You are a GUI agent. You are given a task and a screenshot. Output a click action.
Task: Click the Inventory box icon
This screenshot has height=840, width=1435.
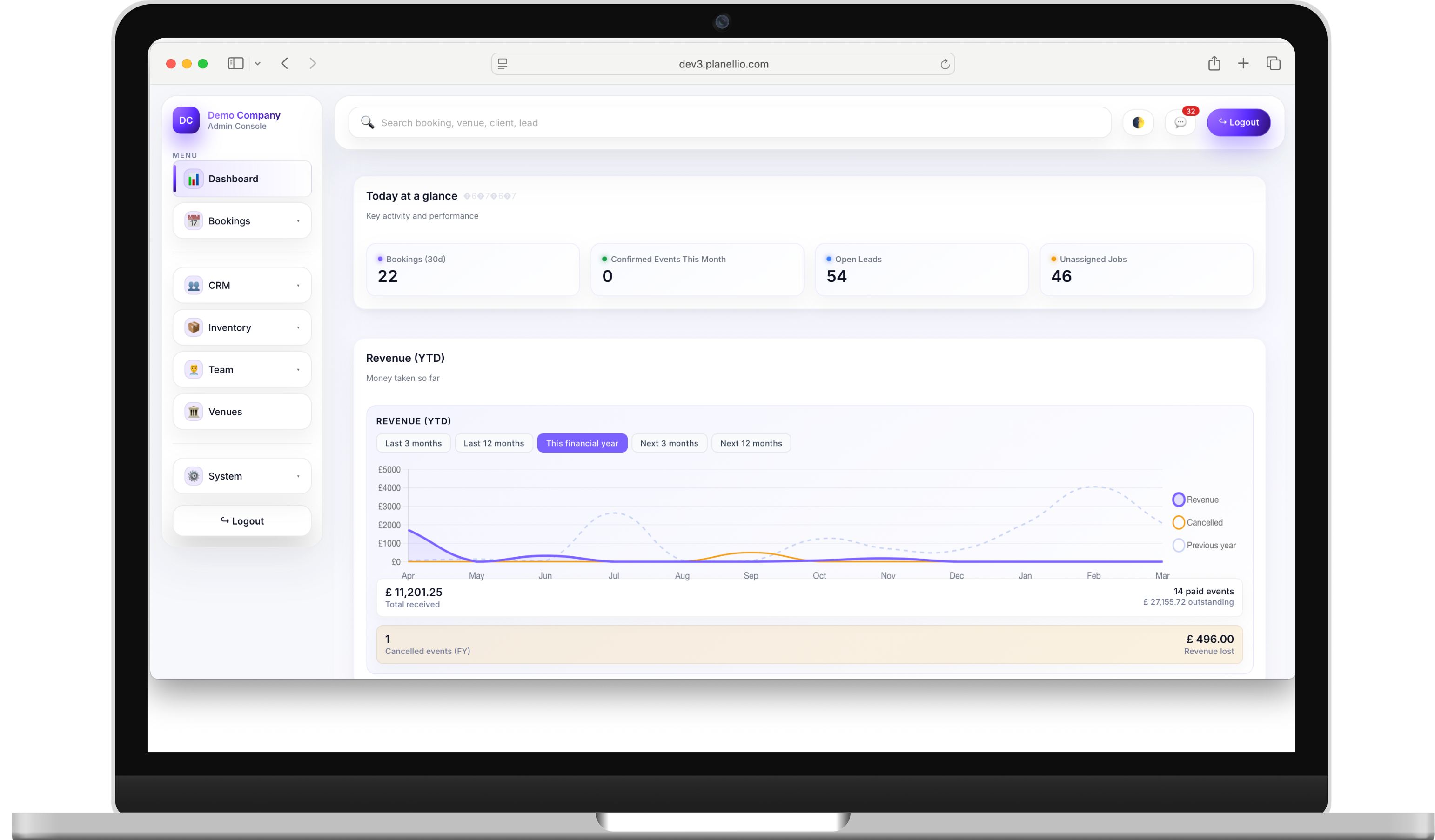tap(194, 327)
